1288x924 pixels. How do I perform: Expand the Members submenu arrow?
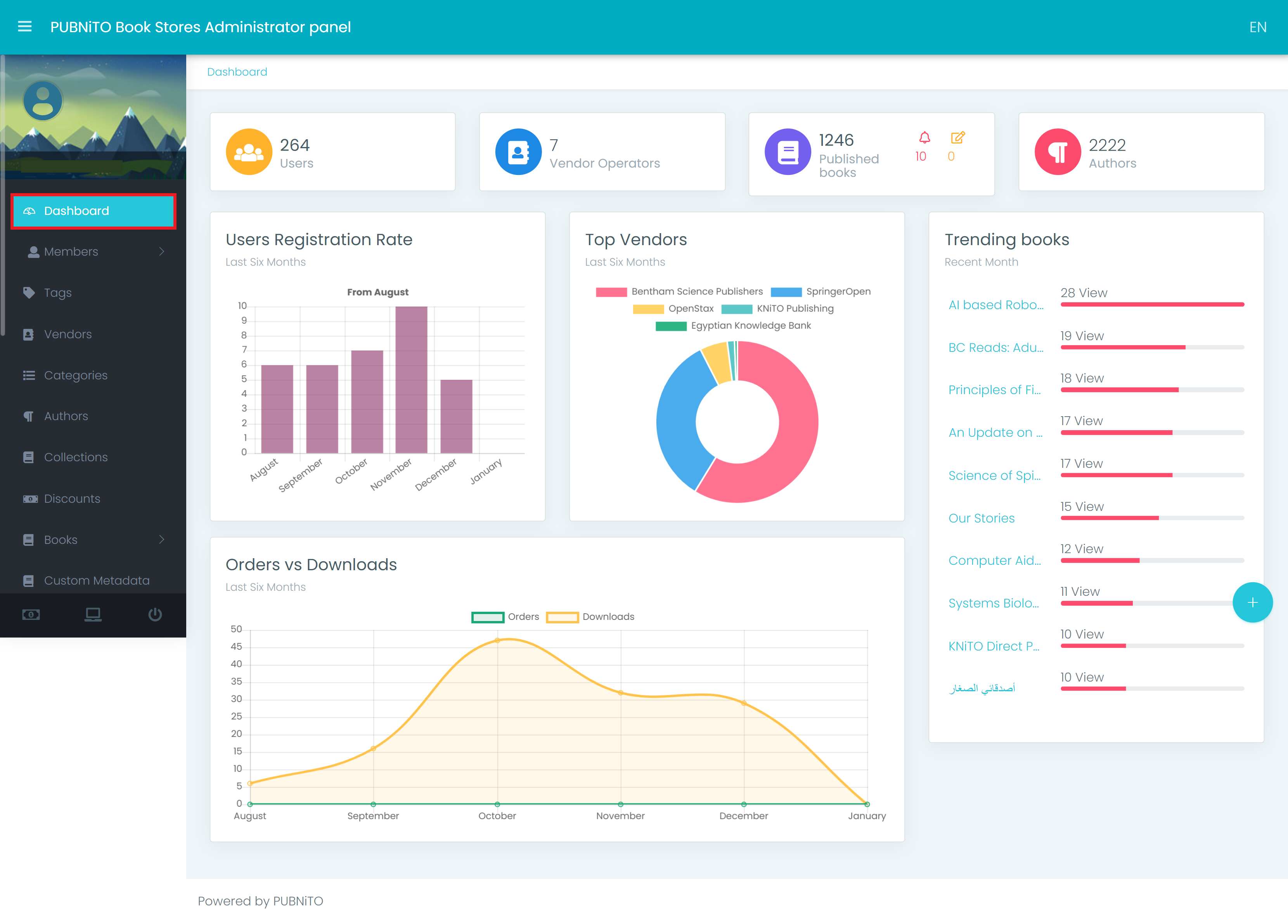pyautogui.click(x=162, y=252)
